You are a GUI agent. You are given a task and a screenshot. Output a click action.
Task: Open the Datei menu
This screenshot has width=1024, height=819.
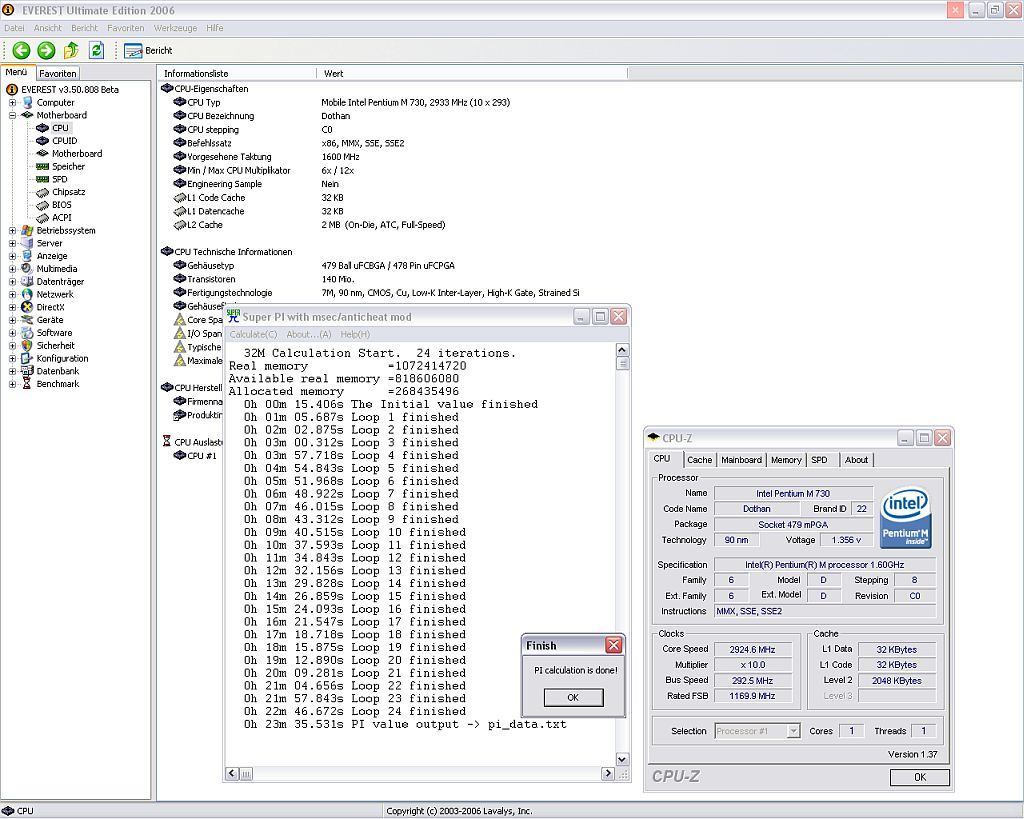[14, 28]
